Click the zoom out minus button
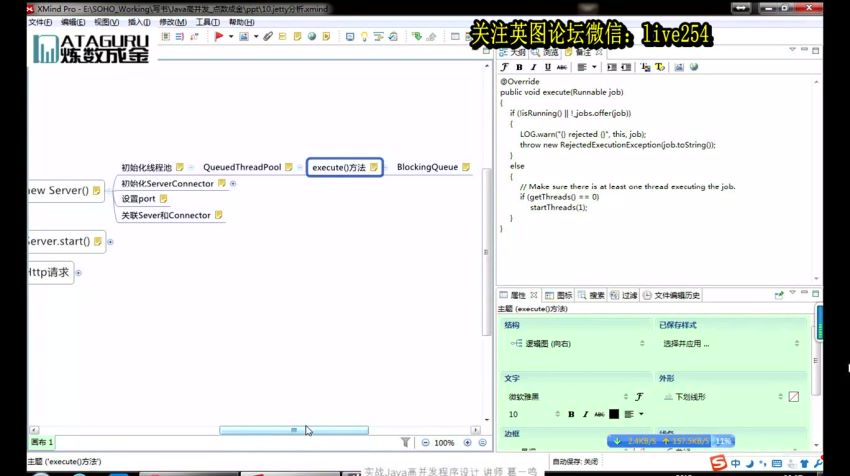The width and height of the screenshot is (850, 476). click(425, 442)
